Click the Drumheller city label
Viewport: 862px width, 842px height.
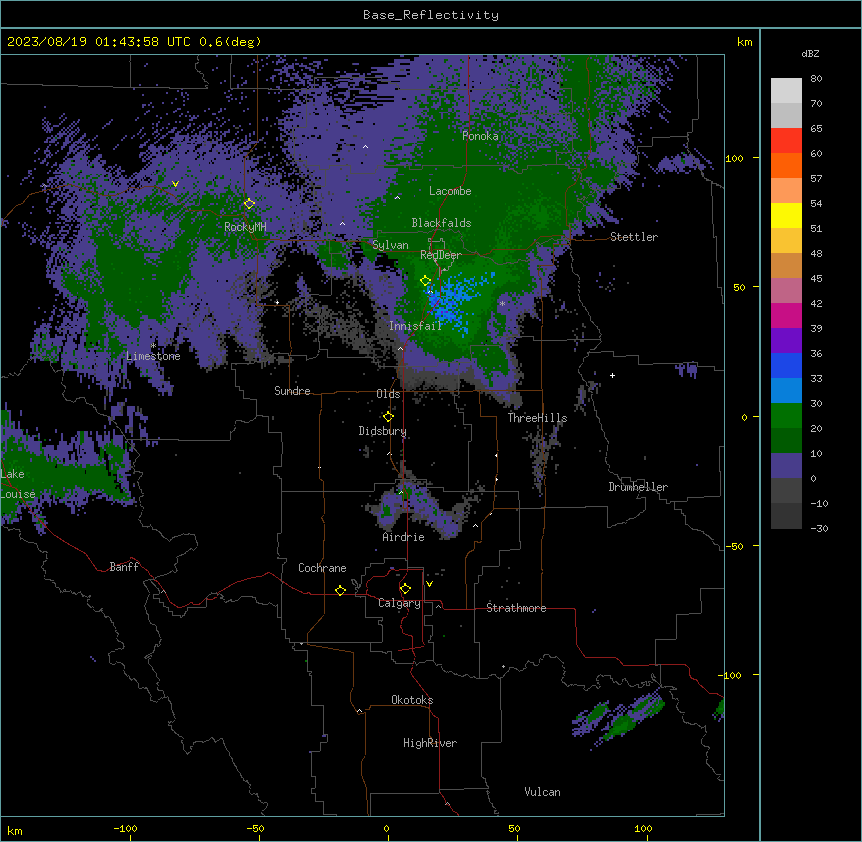click(638, 488)
